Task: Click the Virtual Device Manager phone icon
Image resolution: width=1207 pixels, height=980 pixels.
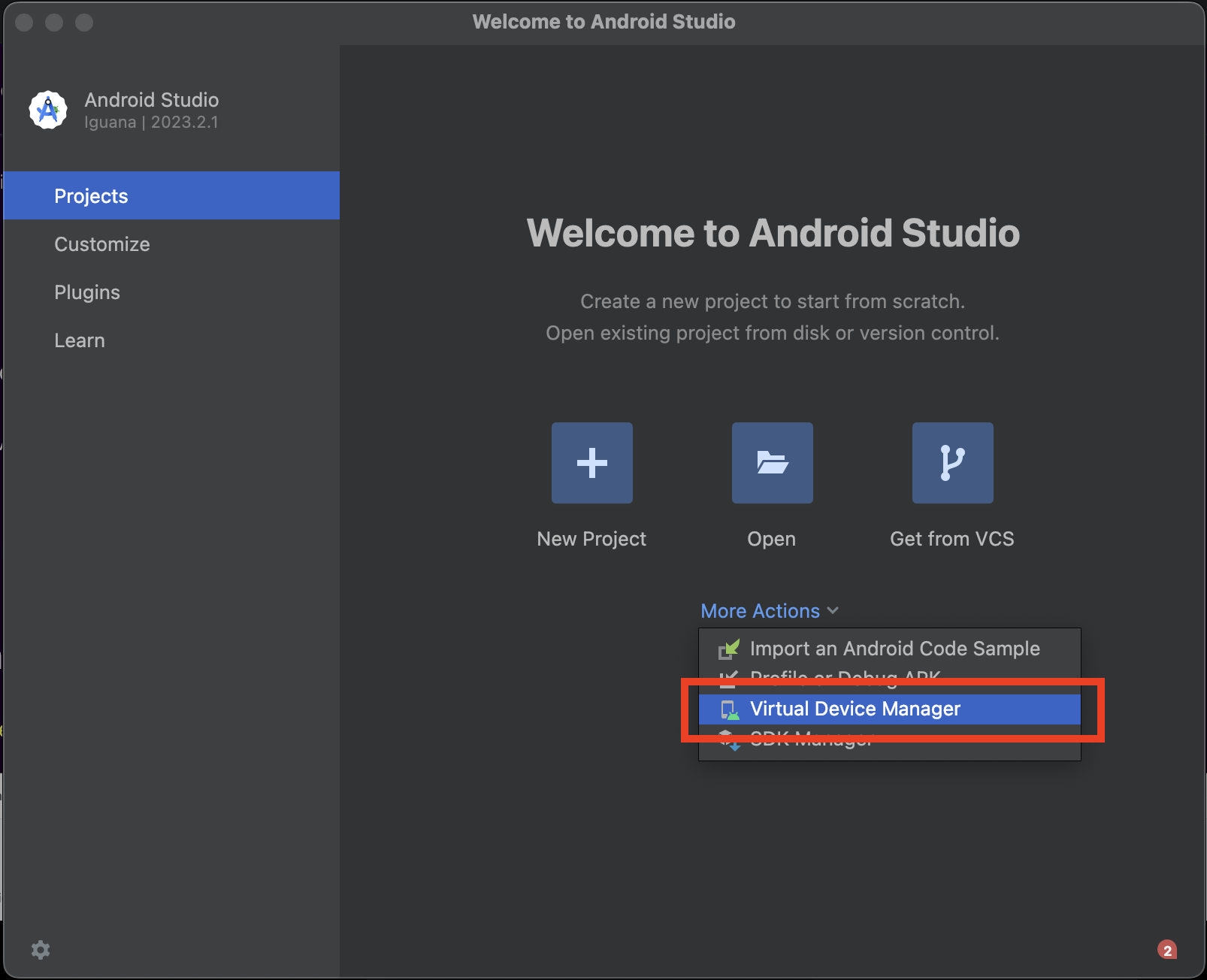Action: coord(728,708)
